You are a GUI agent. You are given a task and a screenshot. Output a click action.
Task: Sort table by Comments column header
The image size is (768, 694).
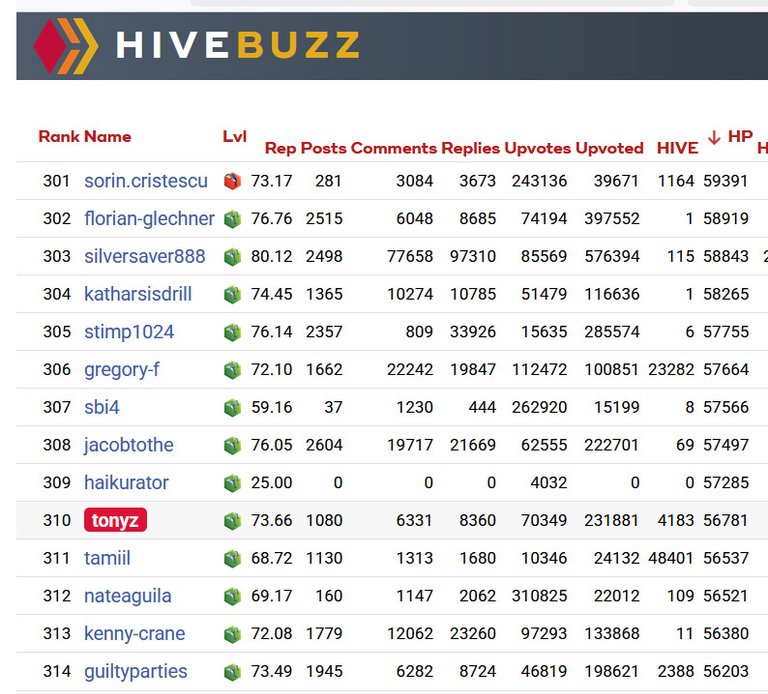394,148
